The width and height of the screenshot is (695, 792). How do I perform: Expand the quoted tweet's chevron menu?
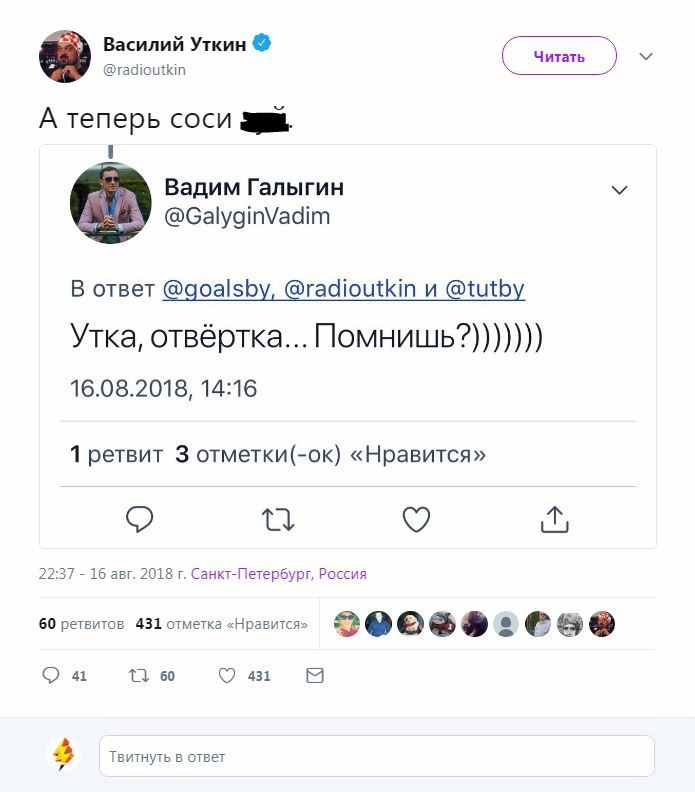[x=620, y=190]
